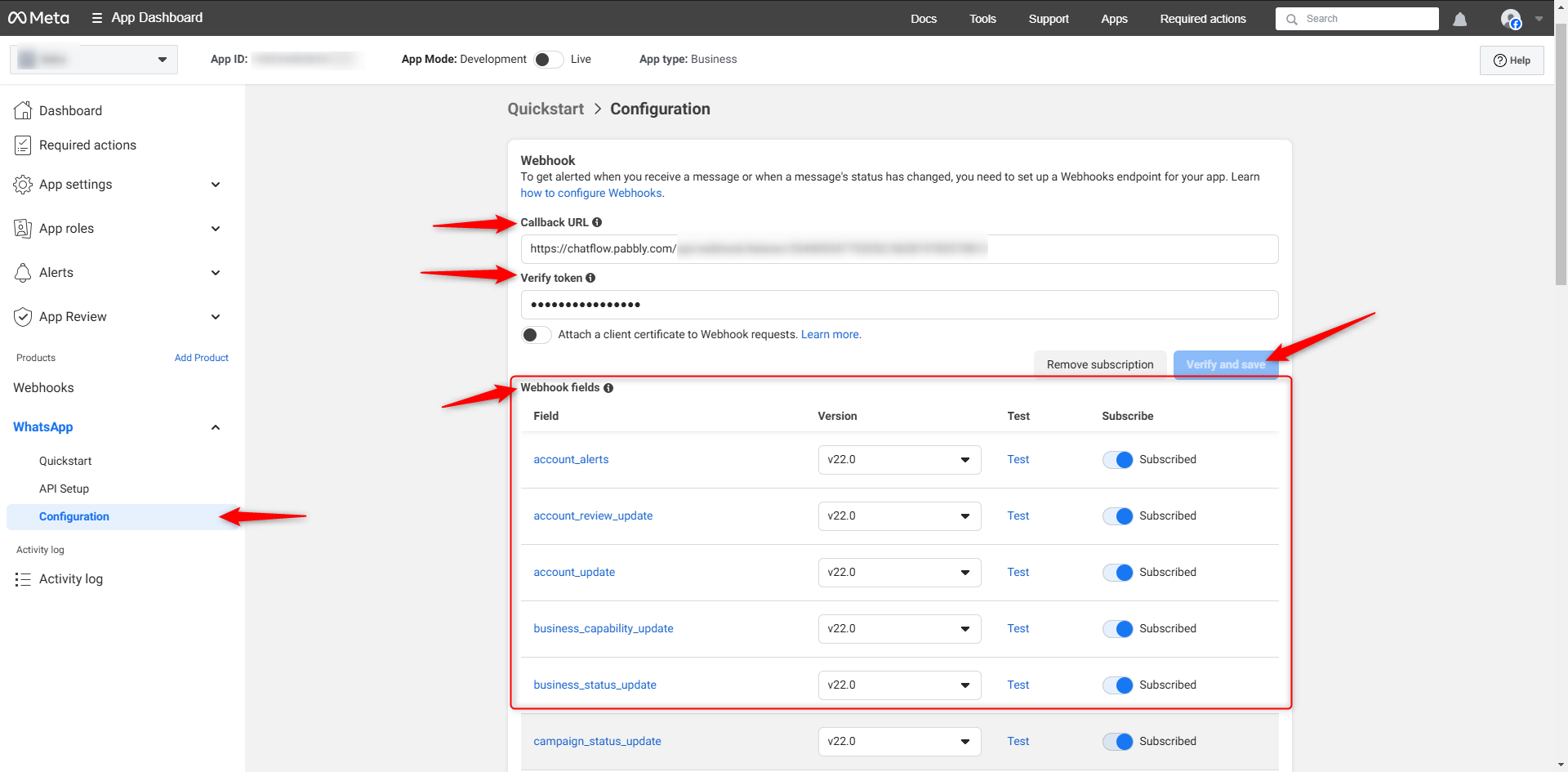Screen dimensions: 1568x772
Task: Toggle the account_update subscription switch
Action: point(1117,573)
